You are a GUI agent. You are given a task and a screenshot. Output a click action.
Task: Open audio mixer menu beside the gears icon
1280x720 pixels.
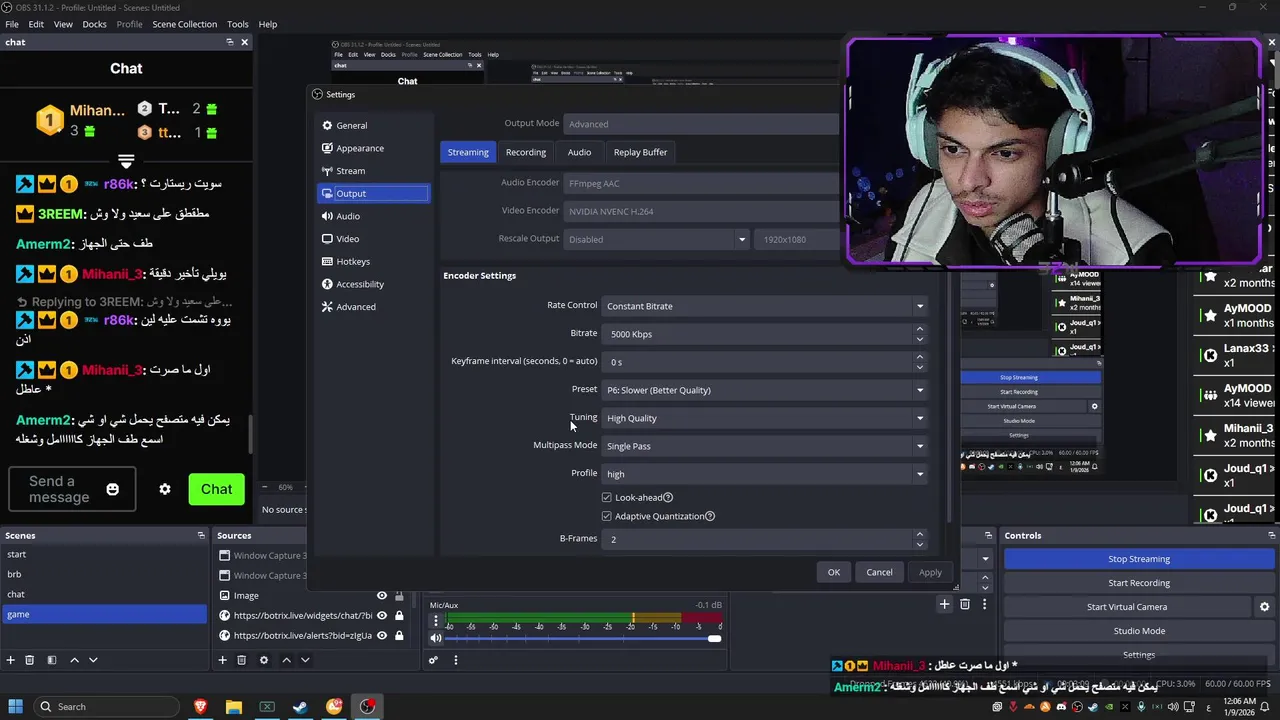pyautogui.click(x=456, y=660)
